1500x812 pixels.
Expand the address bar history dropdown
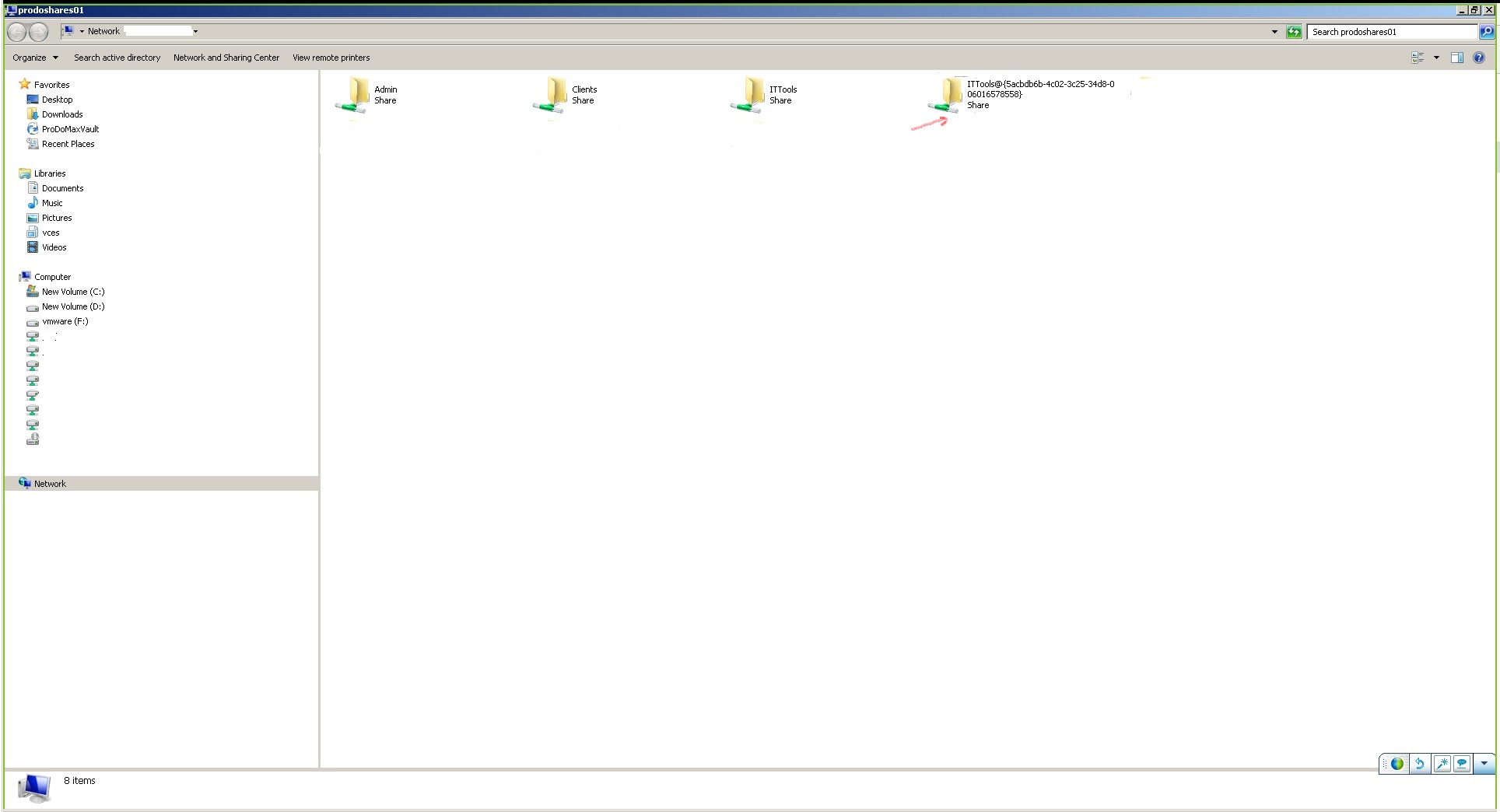click(1274, 32)
